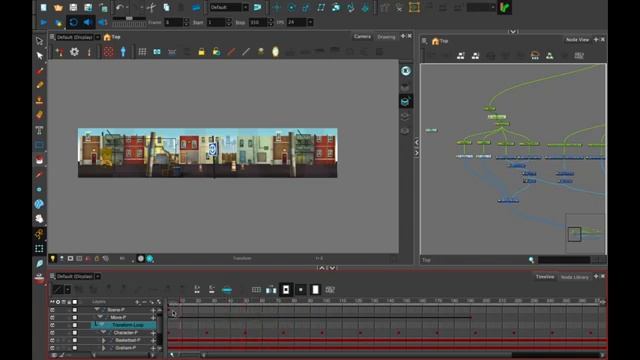This screenshot has height=360, width=640.
Task: Click the undo arrow icon
Action: 119,7
